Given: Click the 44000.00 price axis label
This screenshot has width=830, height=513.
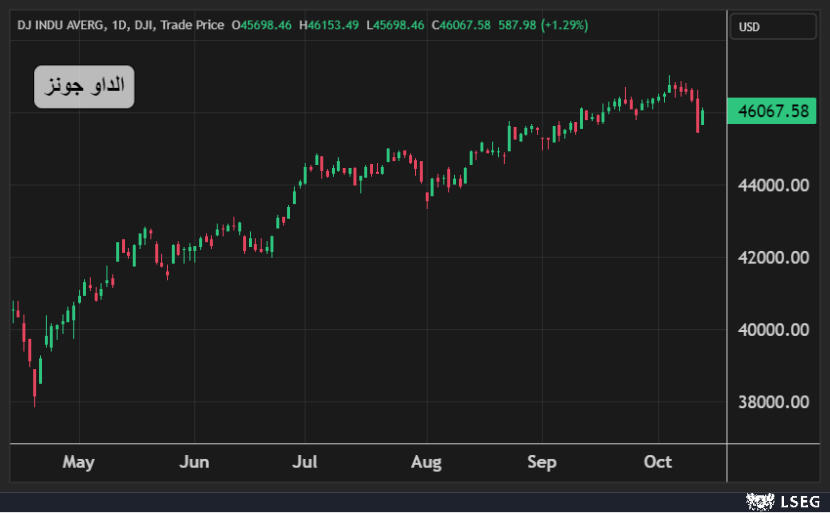Looking at the screenshot, I should tap(773, 185).
